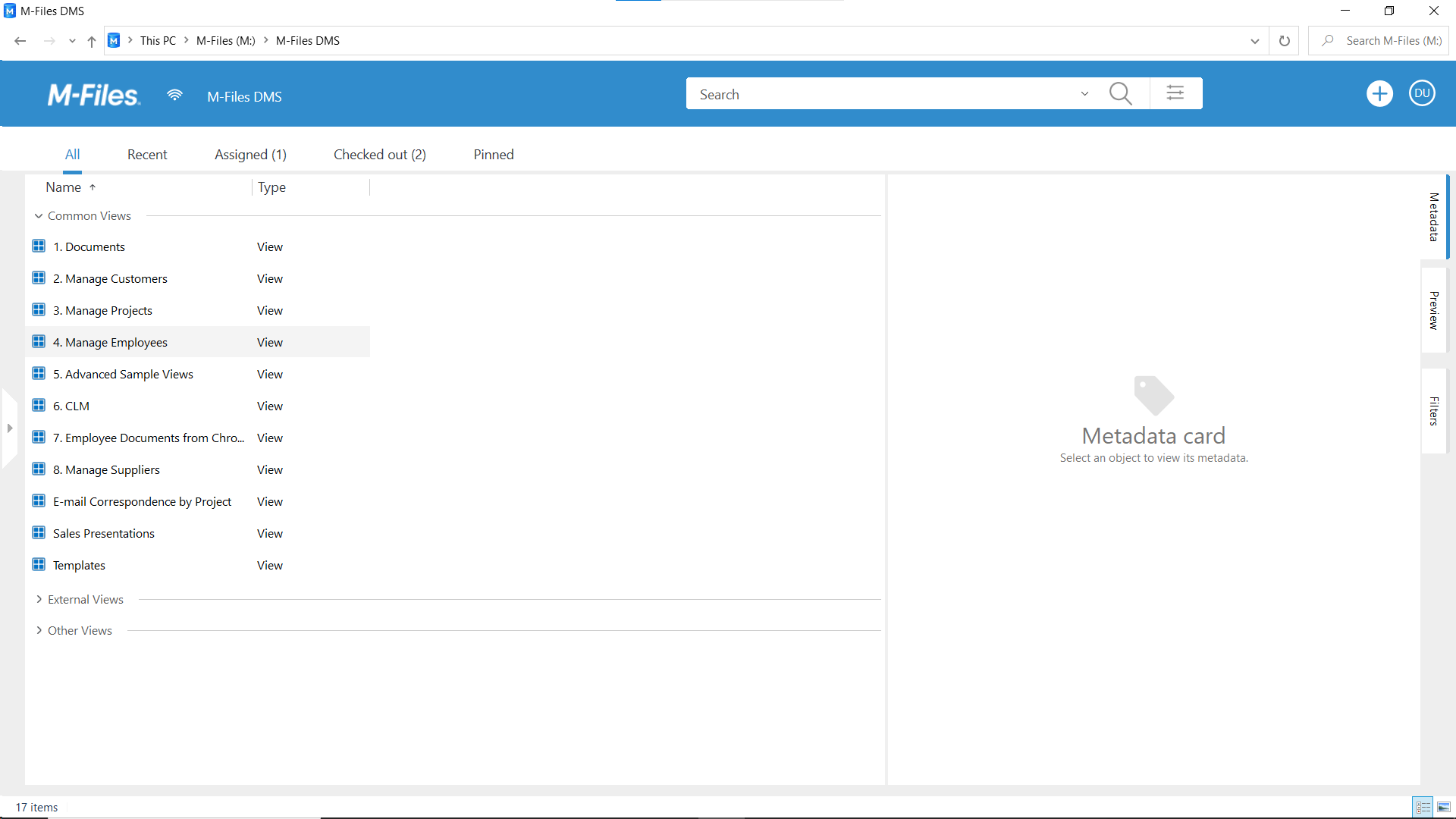
Task: Click M-Files DMS in breadcrumb
Action: [x=308, y=41]
